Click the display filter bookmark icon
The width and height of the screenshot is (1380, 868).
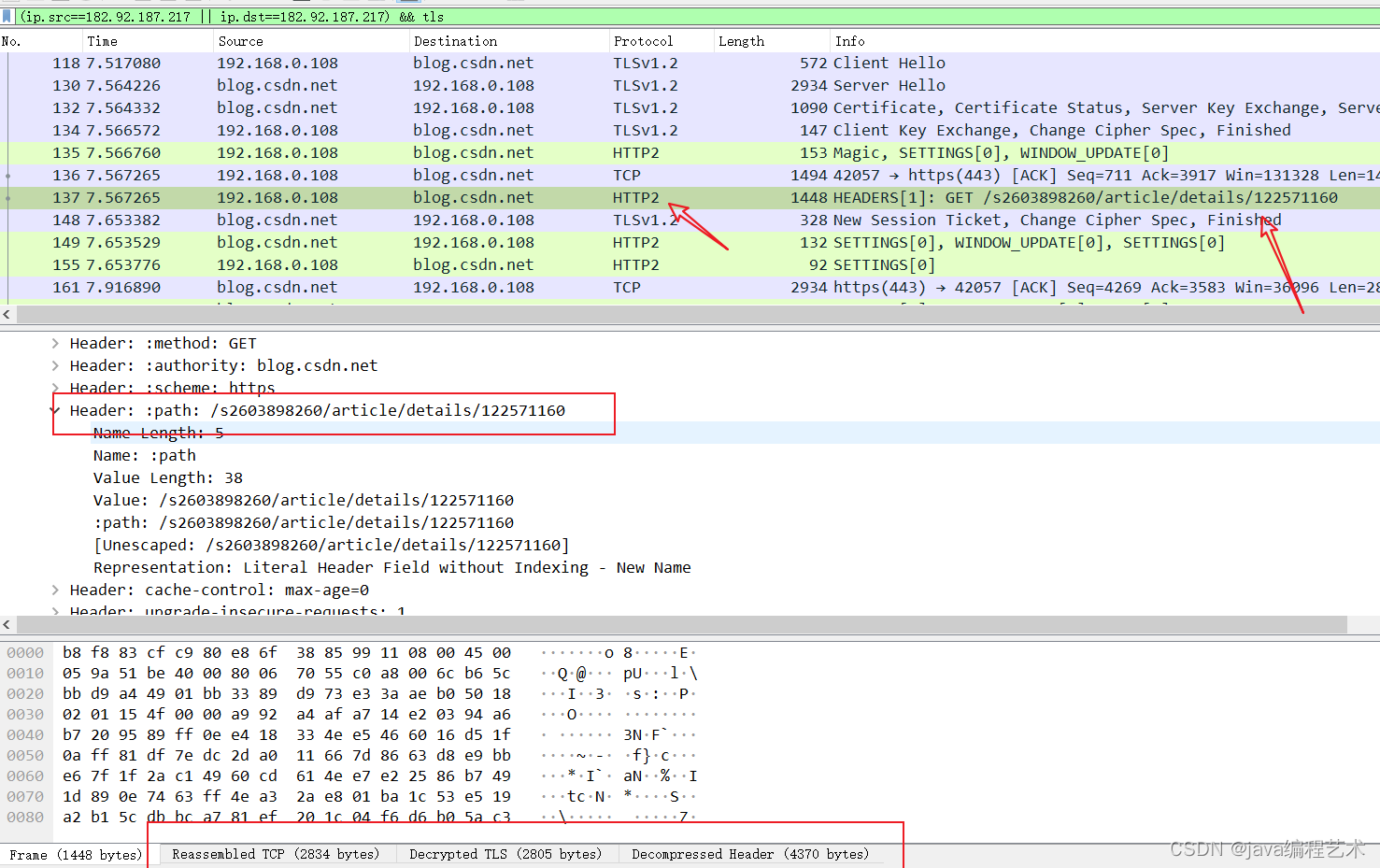pyautogui.click(x=7, y=16)
